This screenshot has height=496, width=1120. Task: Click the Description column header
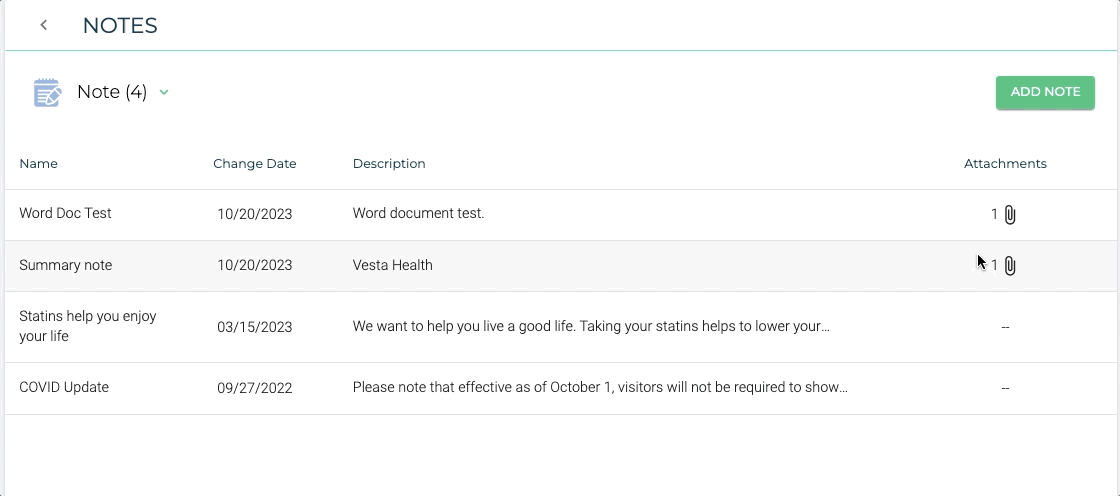389,164
